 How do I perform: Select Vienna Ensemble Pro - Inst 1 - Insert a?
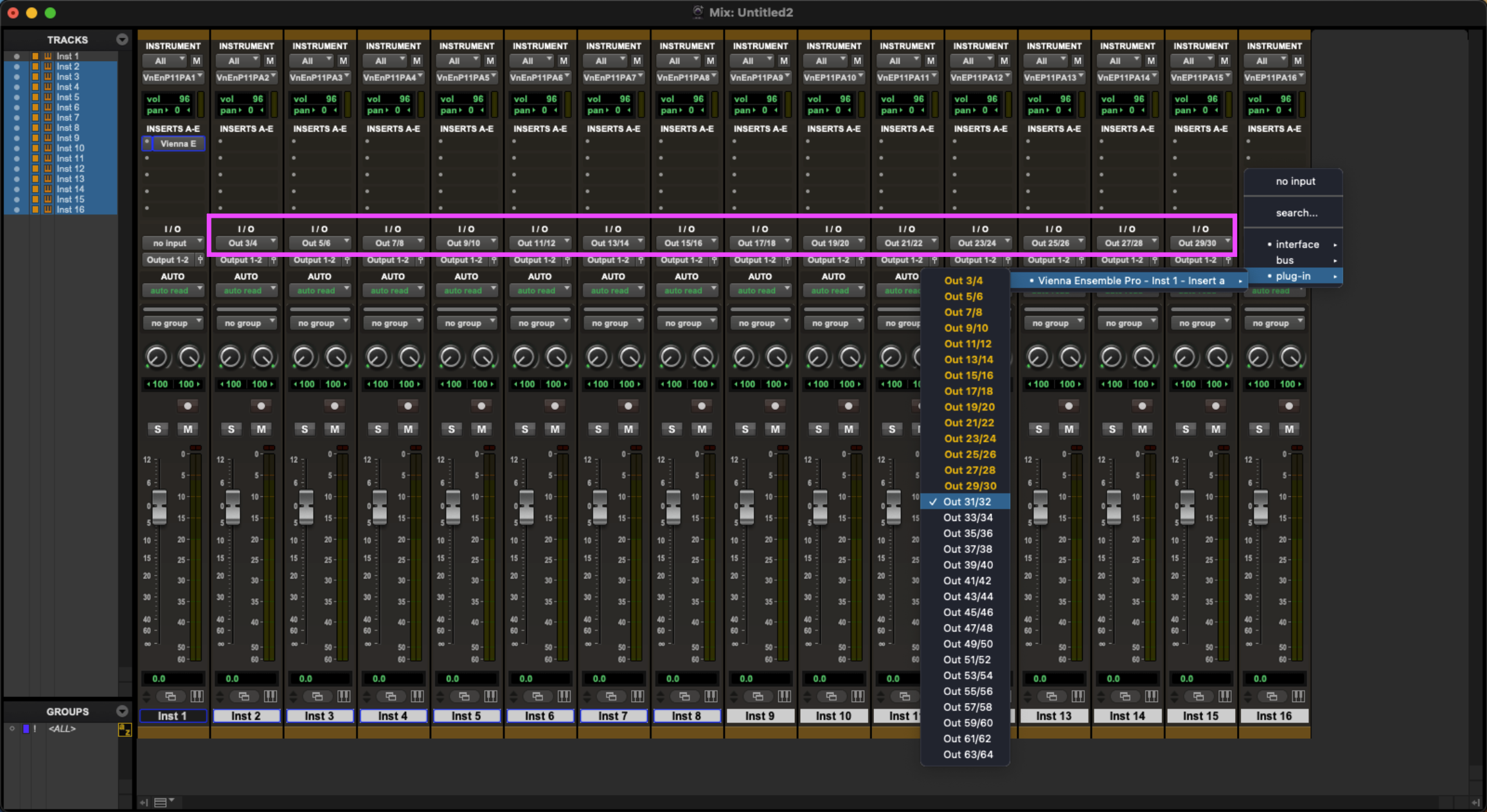pos(1128,281)
